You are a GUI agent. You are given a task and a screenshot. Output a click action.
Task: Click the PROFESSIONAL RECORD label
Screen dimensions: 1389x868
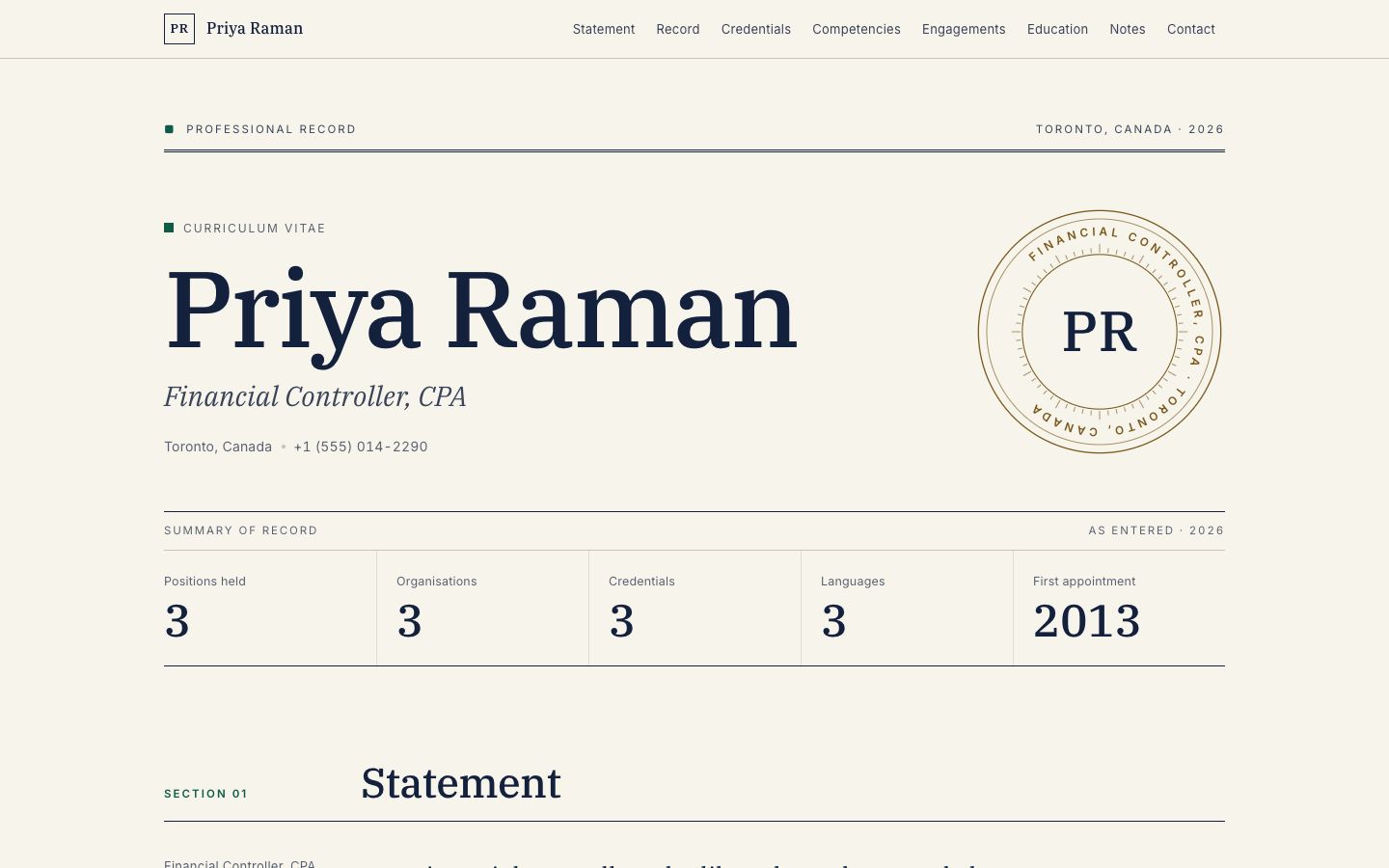tap(271, 129)
